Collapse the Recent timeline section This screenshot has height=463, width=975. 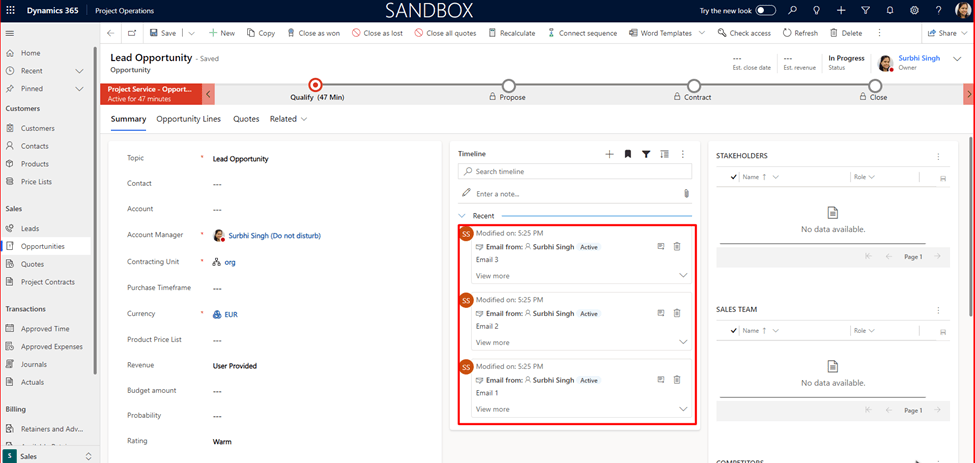pos(462,216)
